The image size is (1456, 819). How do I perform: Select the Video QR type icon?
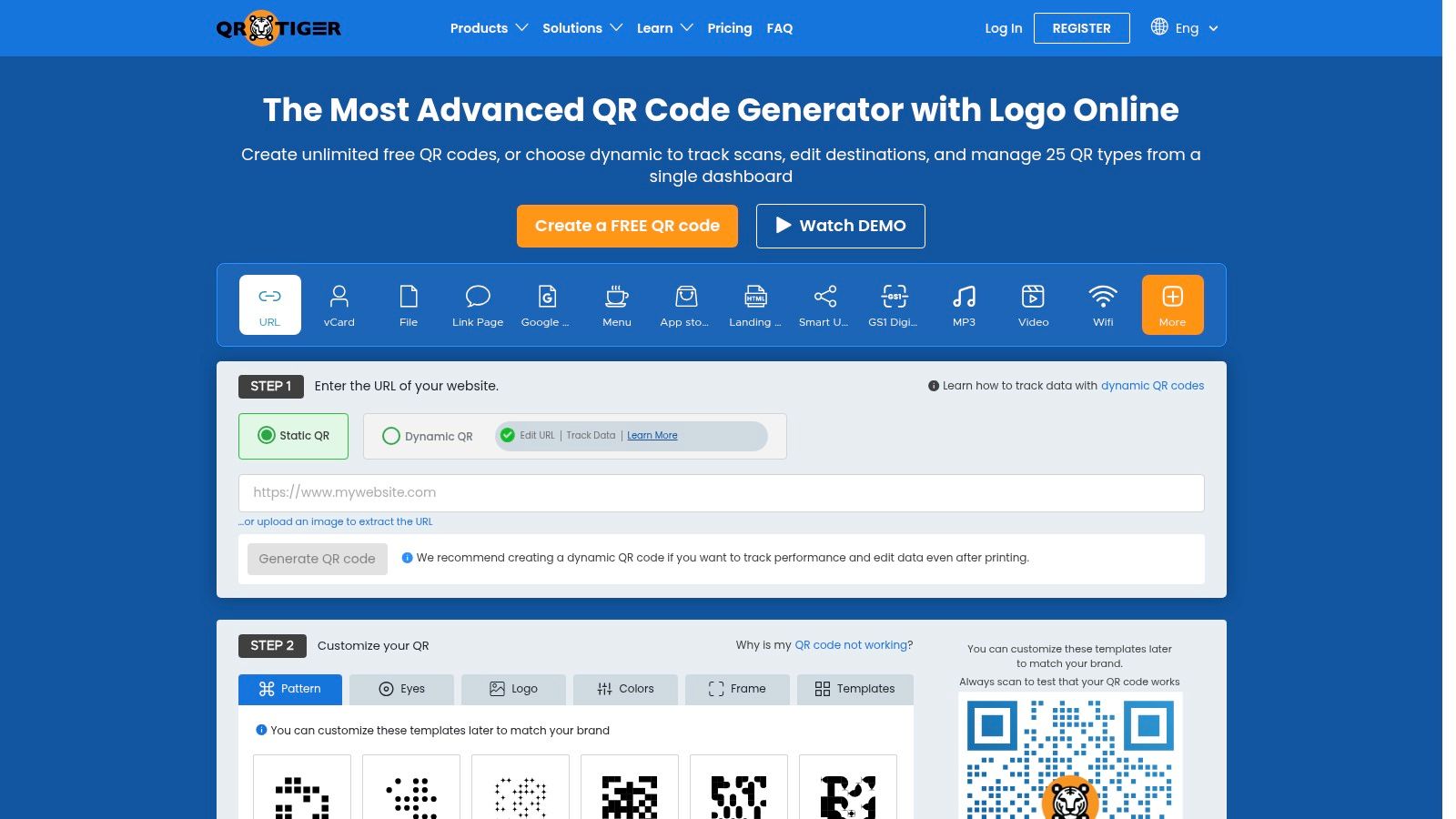1033,304
